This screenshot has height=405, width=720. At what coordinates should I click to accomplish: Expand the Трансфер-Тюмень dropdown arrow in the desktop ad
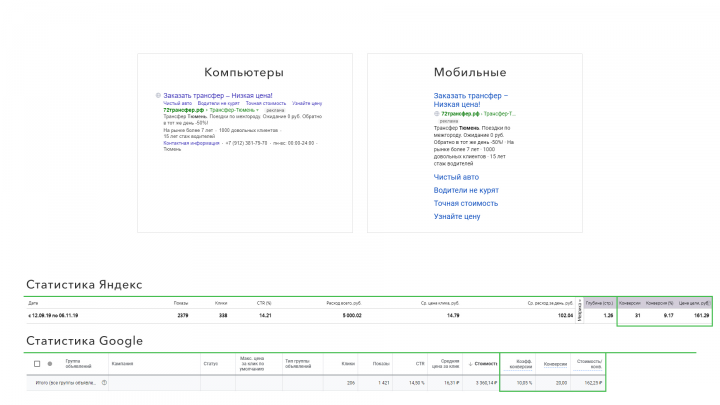pos(258,110)
